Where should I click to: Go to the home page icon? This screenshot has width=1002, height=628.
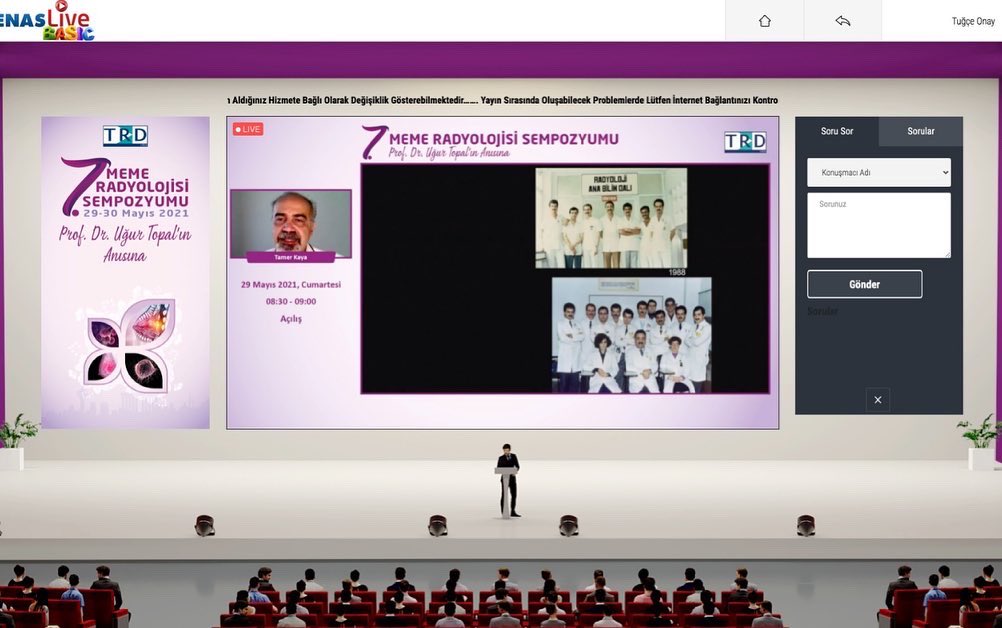(764, 21)
